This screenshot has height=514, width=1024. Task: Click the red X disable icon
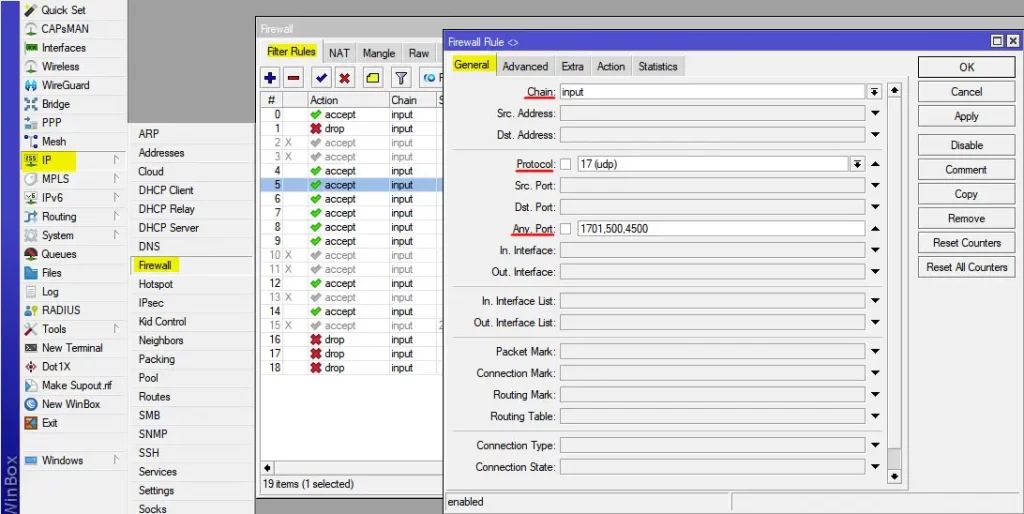(x=345, y=78)
